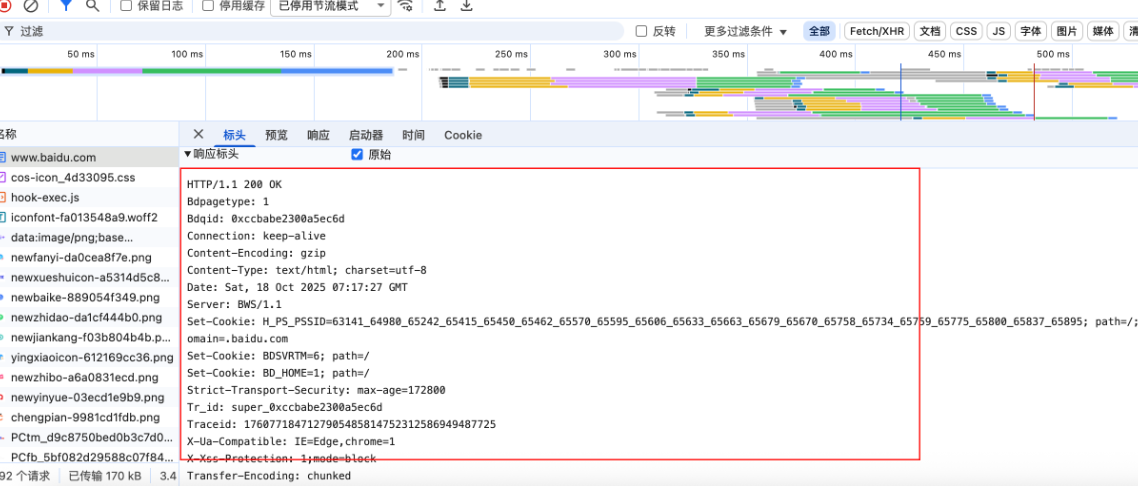Collapse the 响应标头 section
The height and width of the screenshot is (486, 1138).
(211, 154)
